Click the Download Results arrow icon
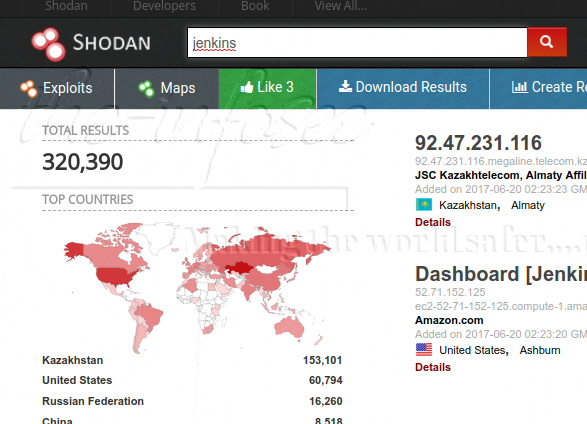 (345, 86)
